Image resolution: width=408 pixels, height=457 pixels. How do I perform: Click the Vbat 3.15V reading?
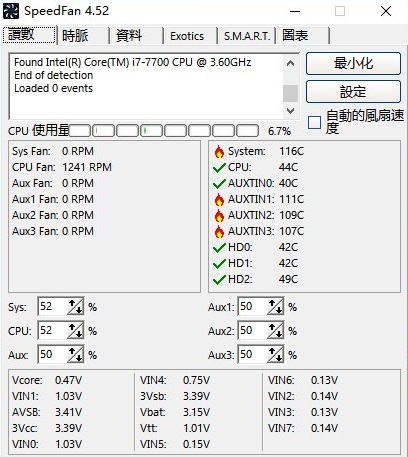[x=175, y=412]
